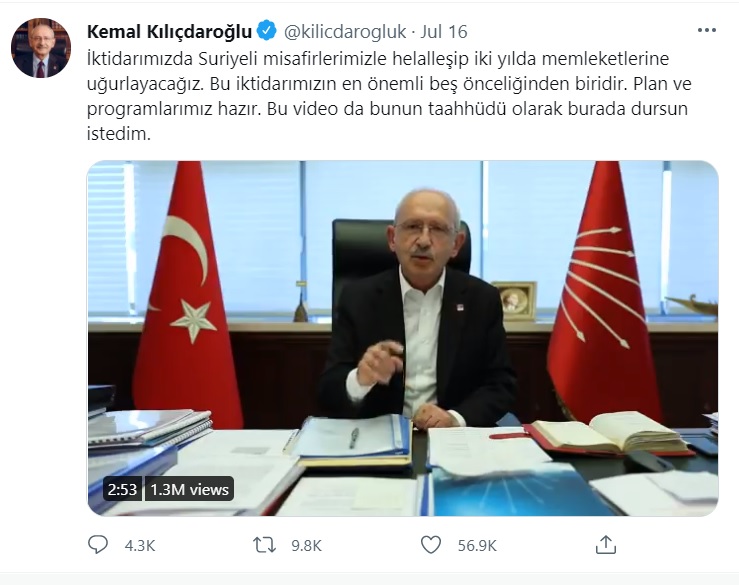Click the reply speech bubble icon
The height and width of the screenshot is (585, 739).
tap(98, 545)
